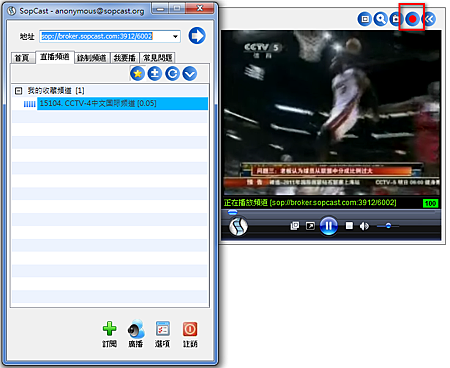
Task: Click the signal bars beside CCTV-4 channel
Action: (x=29, y=104)
